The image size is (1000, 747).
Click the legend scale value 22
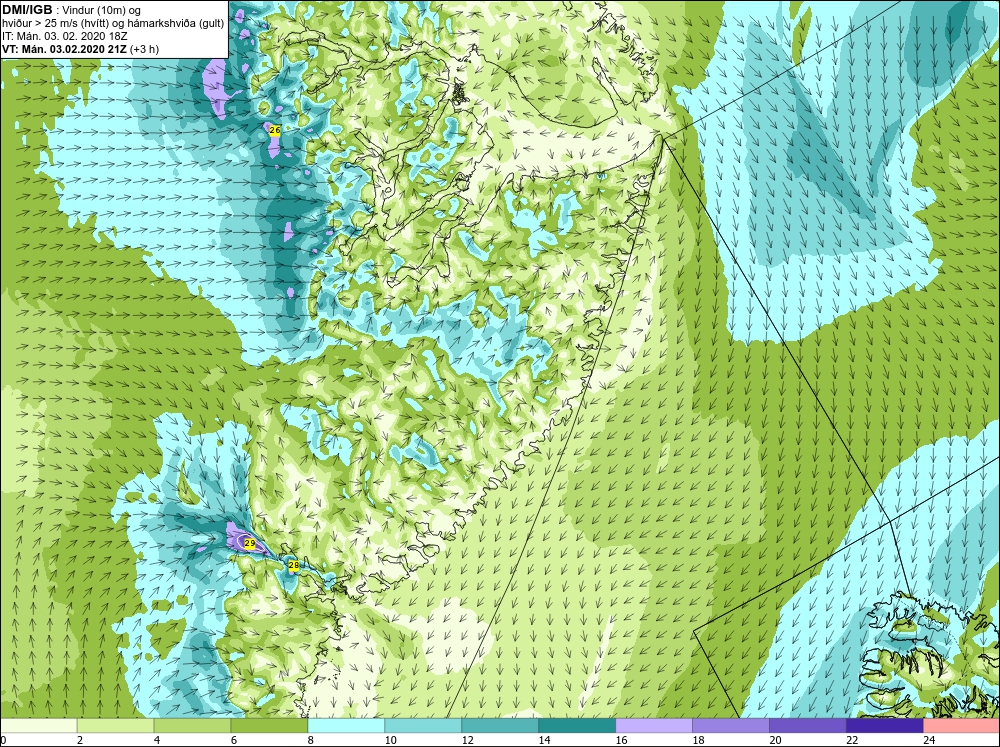pyautogui.click(x=852, y=740)
